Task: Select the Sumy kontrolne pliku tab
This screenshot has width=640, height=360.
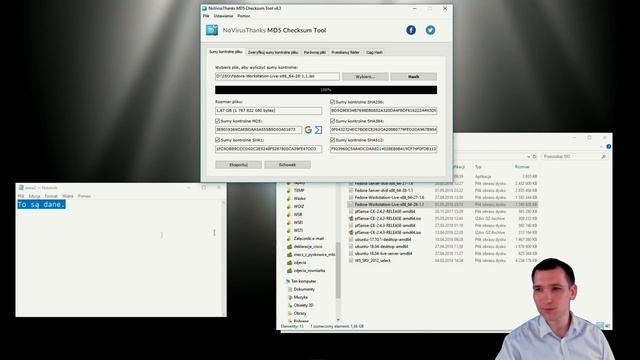Action: point(226,52)
